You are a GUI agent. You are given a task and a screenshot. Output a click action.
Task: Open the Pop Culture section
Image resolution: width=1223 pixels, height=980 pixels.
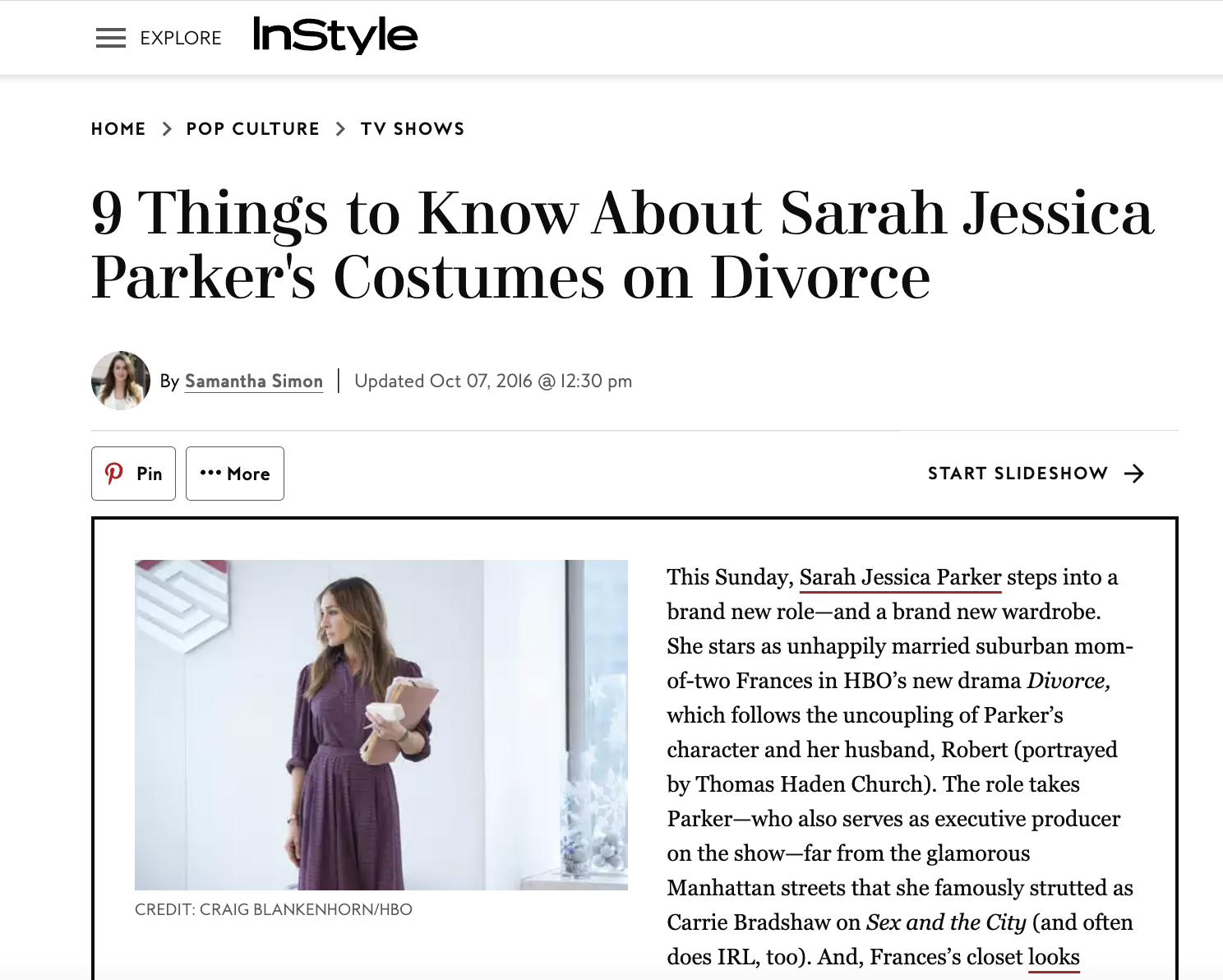point(252,128)
